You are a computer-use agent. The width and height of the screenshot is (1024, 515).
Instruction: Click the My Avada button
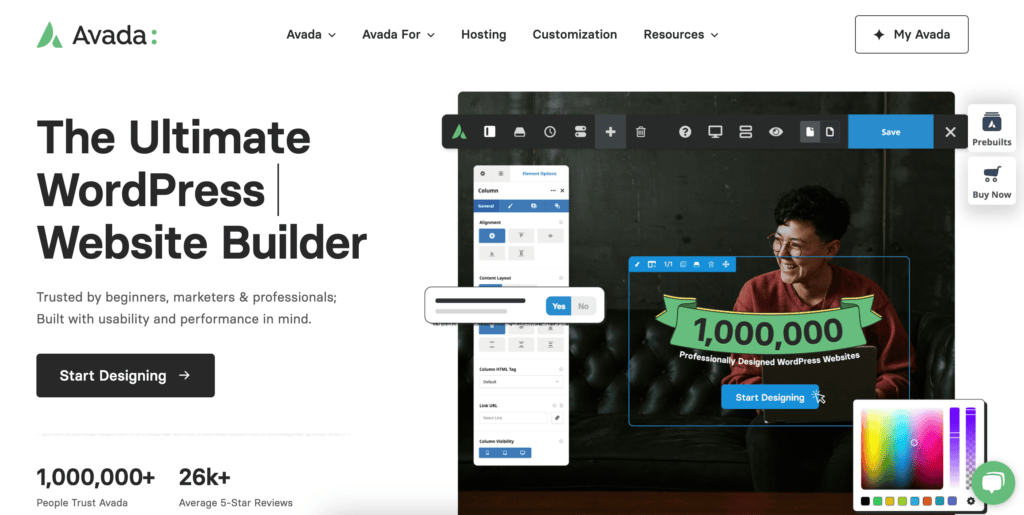(x=912, y=35)
